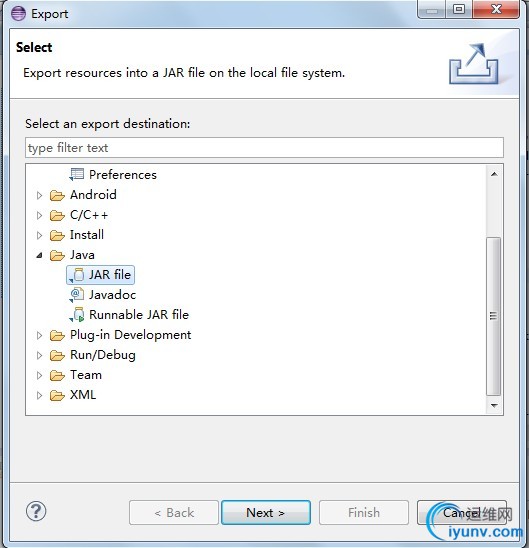Click the Android folder icon
Image resolution: width=529 pixels, height=548 pixels.
(57, 195)
